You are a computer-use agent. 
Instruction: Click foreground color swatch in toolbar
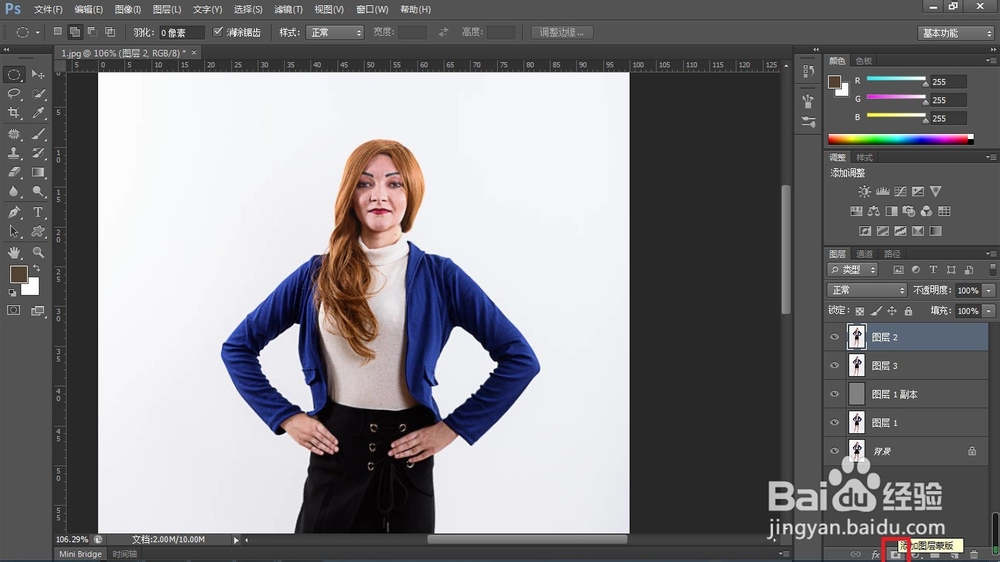[18, 274]
